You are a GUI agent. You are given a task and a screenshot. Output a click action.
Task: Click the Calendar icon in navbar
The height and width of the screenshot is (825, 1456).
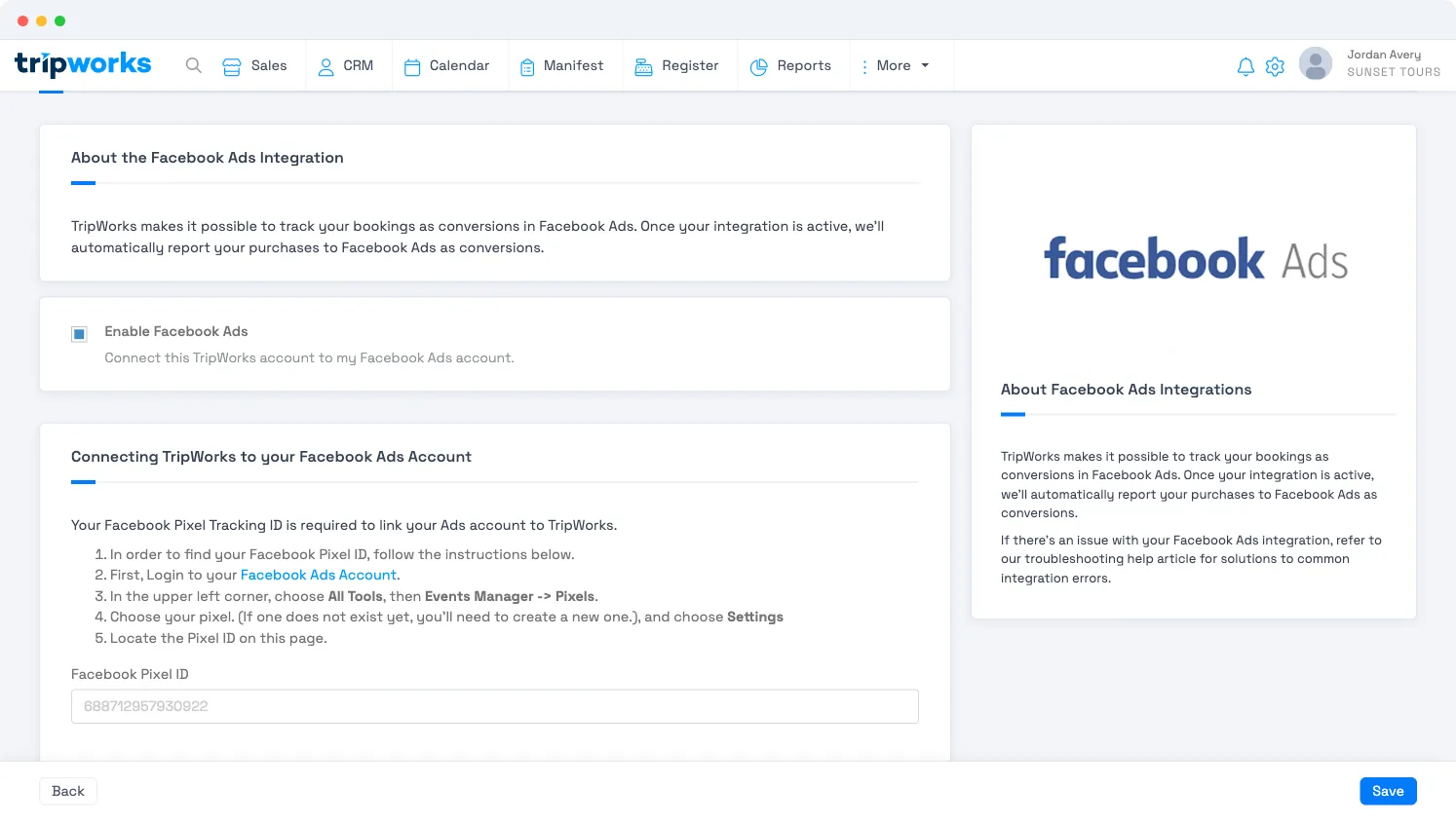click(412, 66)
